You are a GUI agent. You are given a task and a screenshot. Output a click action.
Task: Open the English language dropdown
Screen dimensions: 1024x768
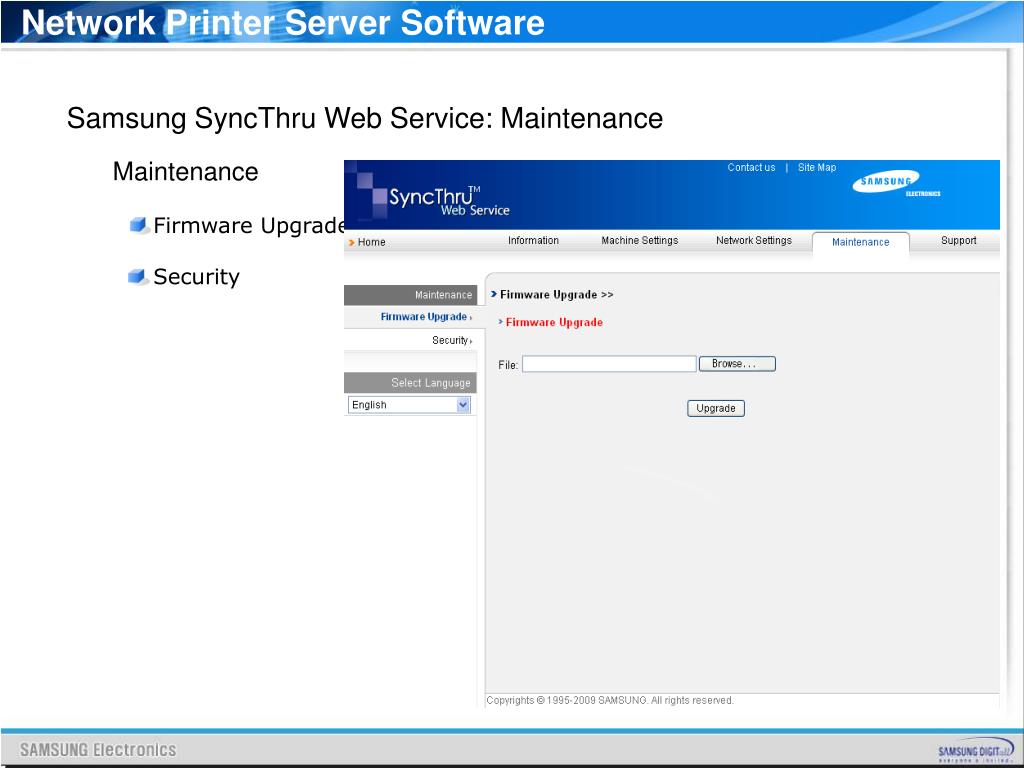pyautogui.click(x=409, y=405)
